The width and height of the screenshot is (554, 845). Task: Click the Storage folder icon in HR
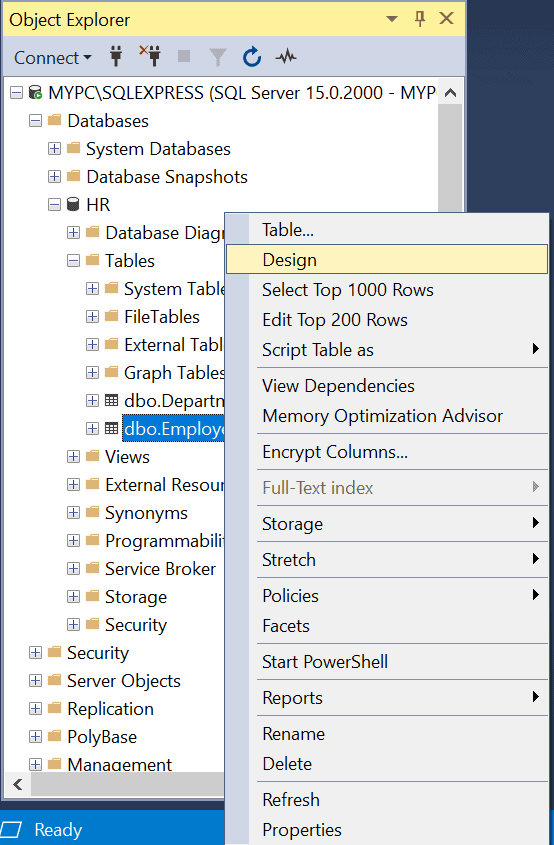pos(92,597)
